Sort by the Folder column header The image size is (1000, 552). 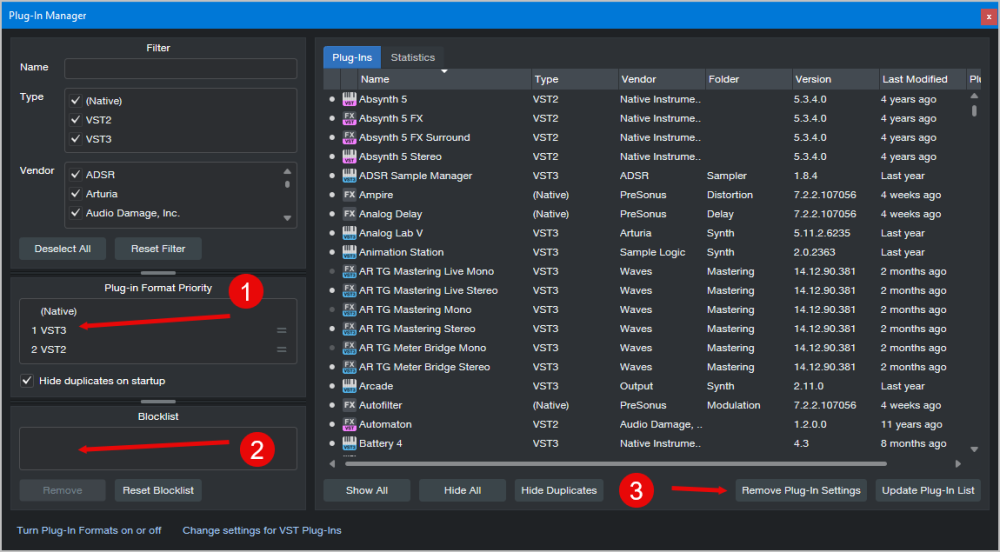click(748, 79)
